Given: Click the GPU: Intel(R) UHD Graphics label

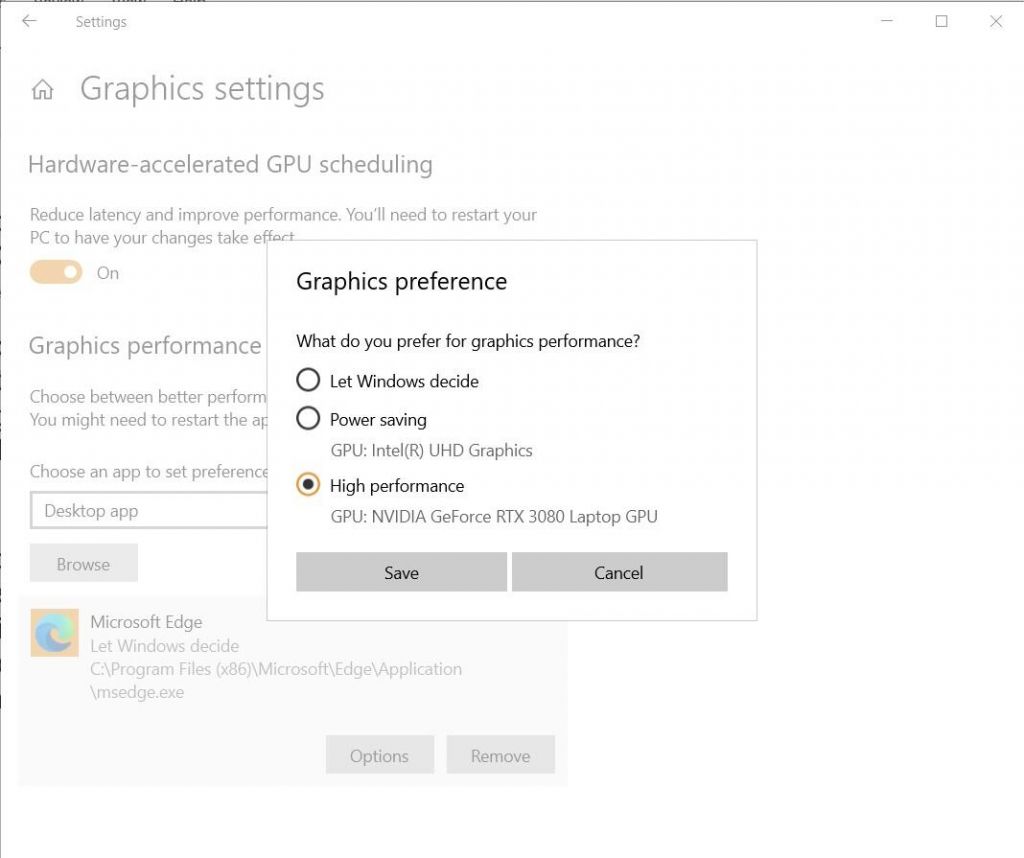Looking at the screenshot, I should point(432,450).
